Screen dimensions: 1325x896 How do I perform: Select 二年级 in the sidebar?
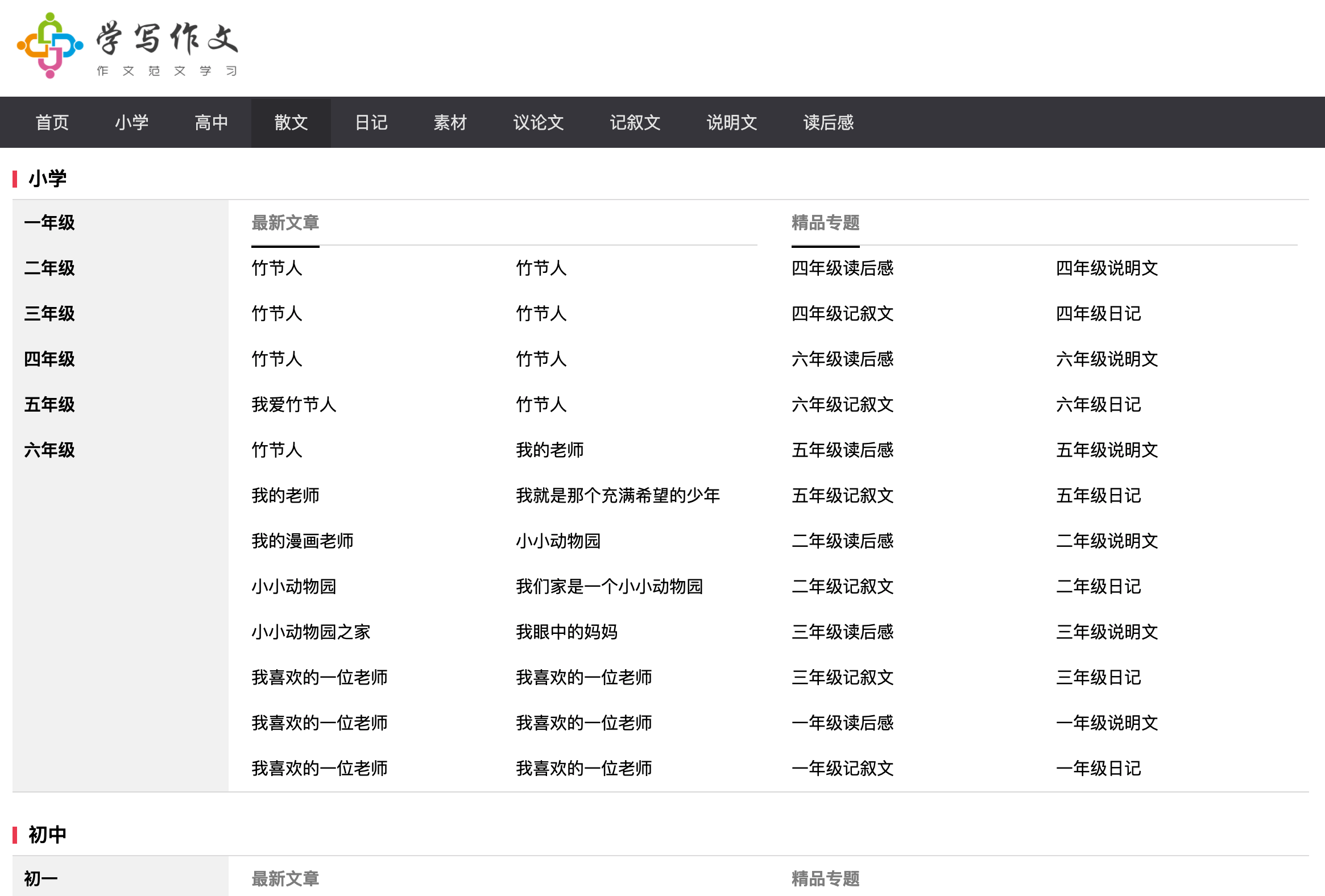tap(49, 268)
